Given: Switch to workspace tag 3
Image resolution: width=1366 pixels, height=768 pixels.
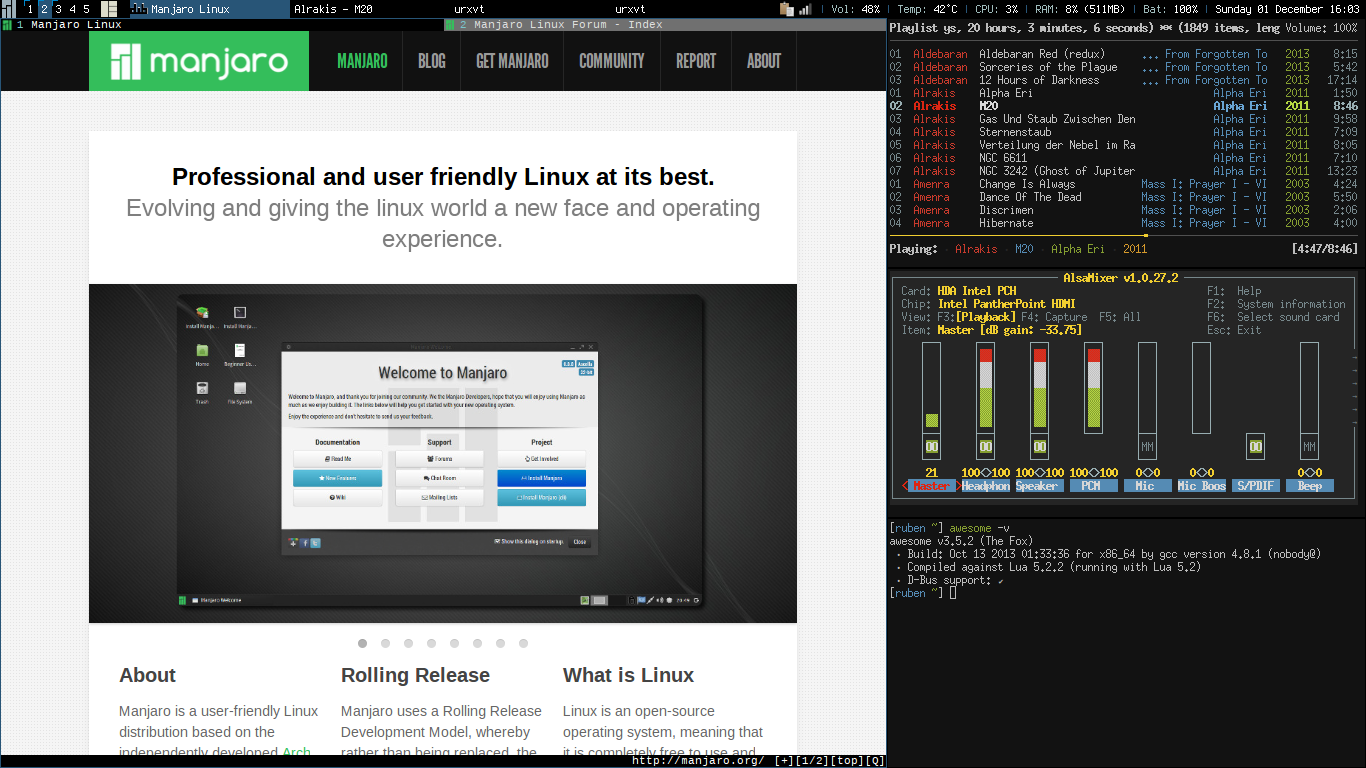Looking at the screenshot, I should [58, 9].
